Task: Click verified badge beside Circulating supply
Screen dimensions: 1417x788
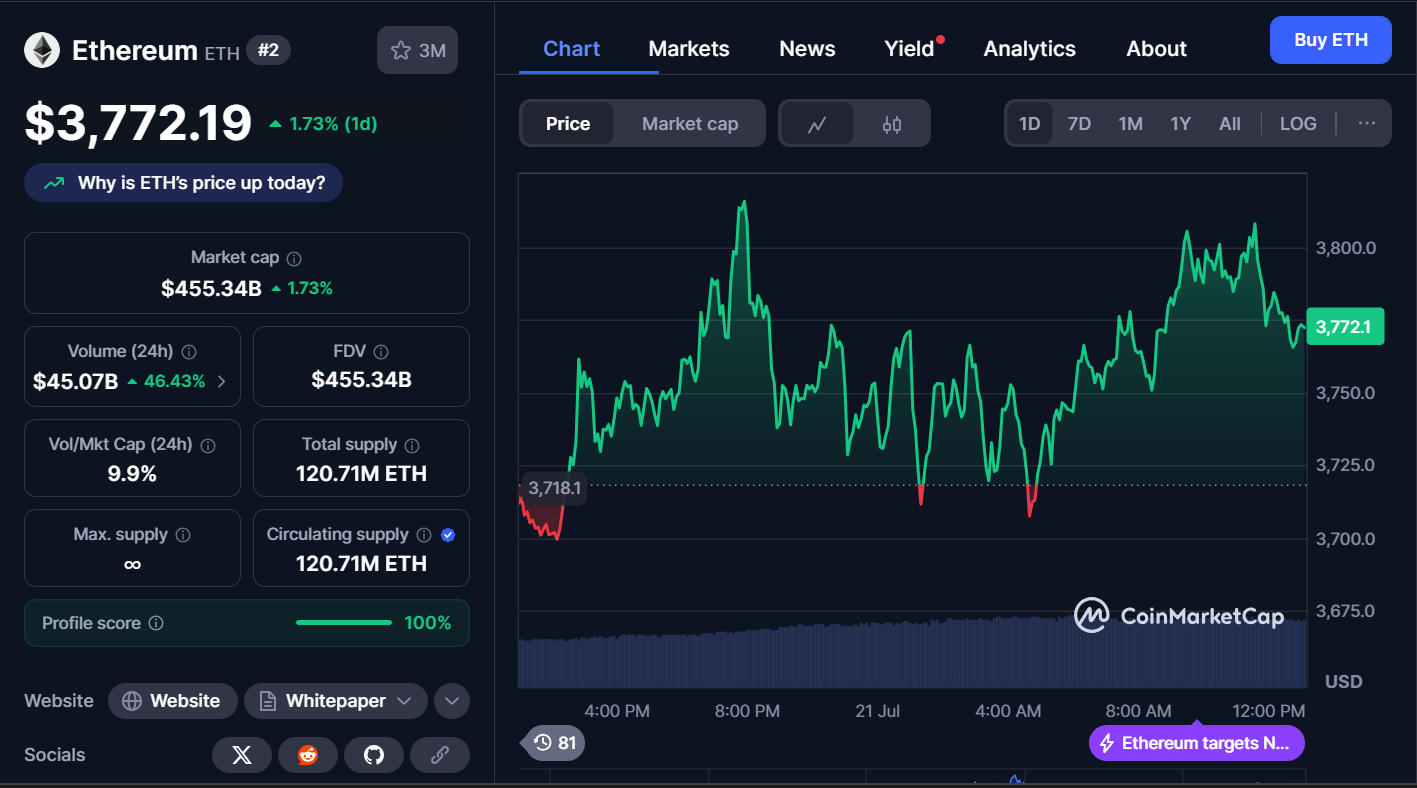Action: point(448,535)
